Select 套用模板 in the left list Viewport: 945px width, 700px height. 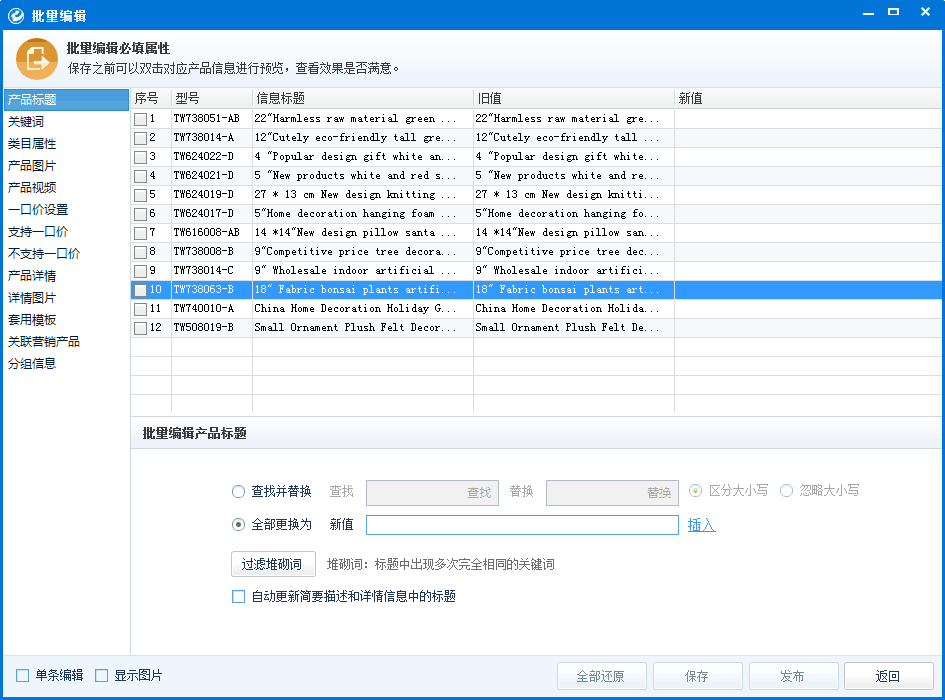point(32,320)
